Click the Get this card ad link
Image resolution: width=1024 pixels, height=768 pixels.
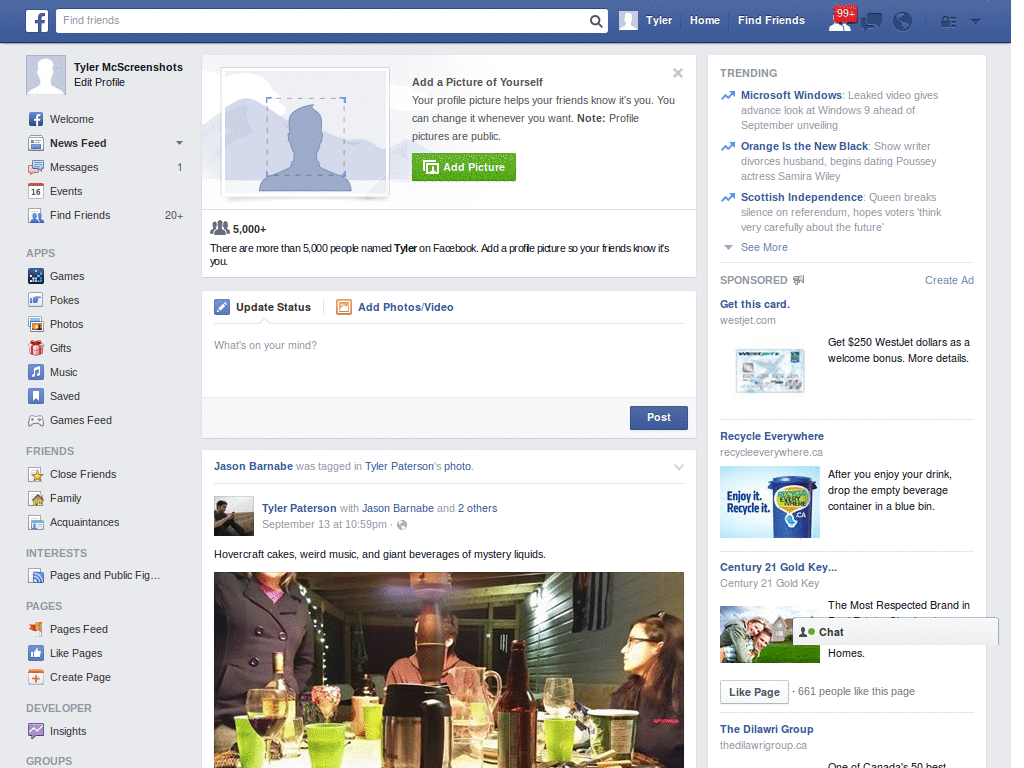(755, 304)
